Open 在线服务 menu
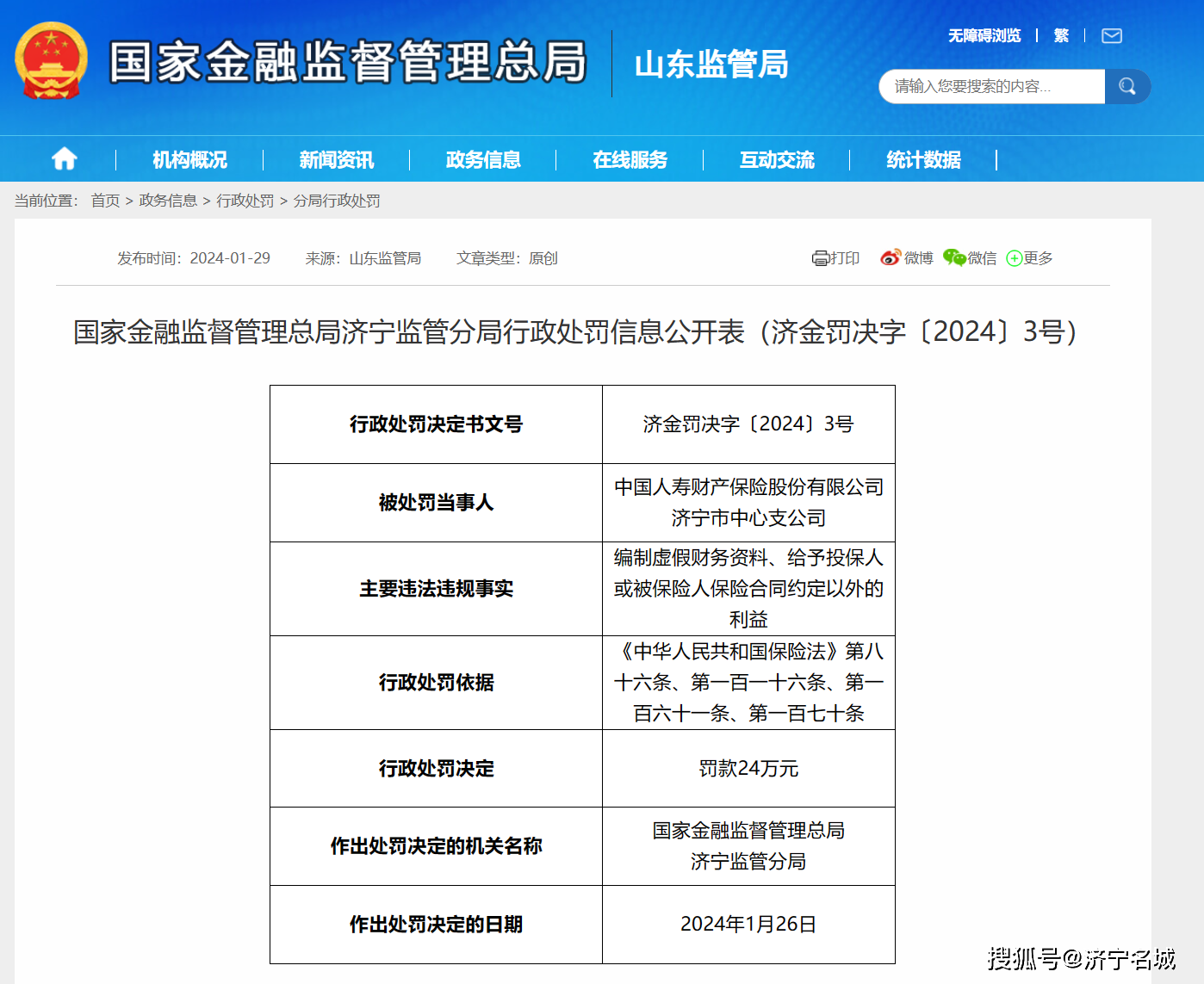1204x984 pixels. point(630,159)
